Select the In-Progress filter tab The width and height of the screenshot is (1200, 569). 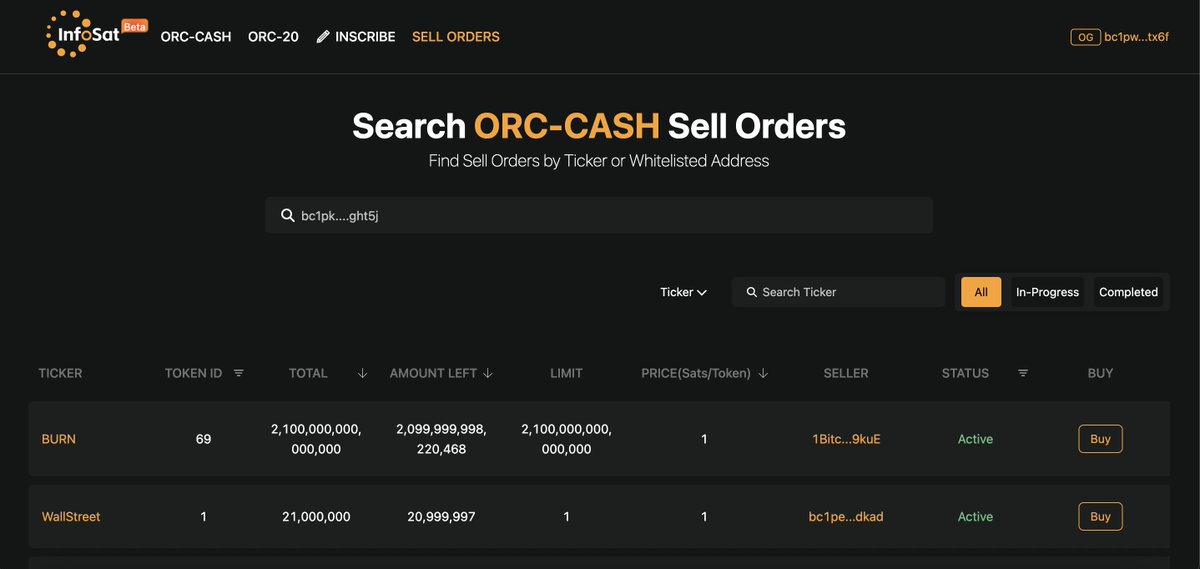(1047, 292)
